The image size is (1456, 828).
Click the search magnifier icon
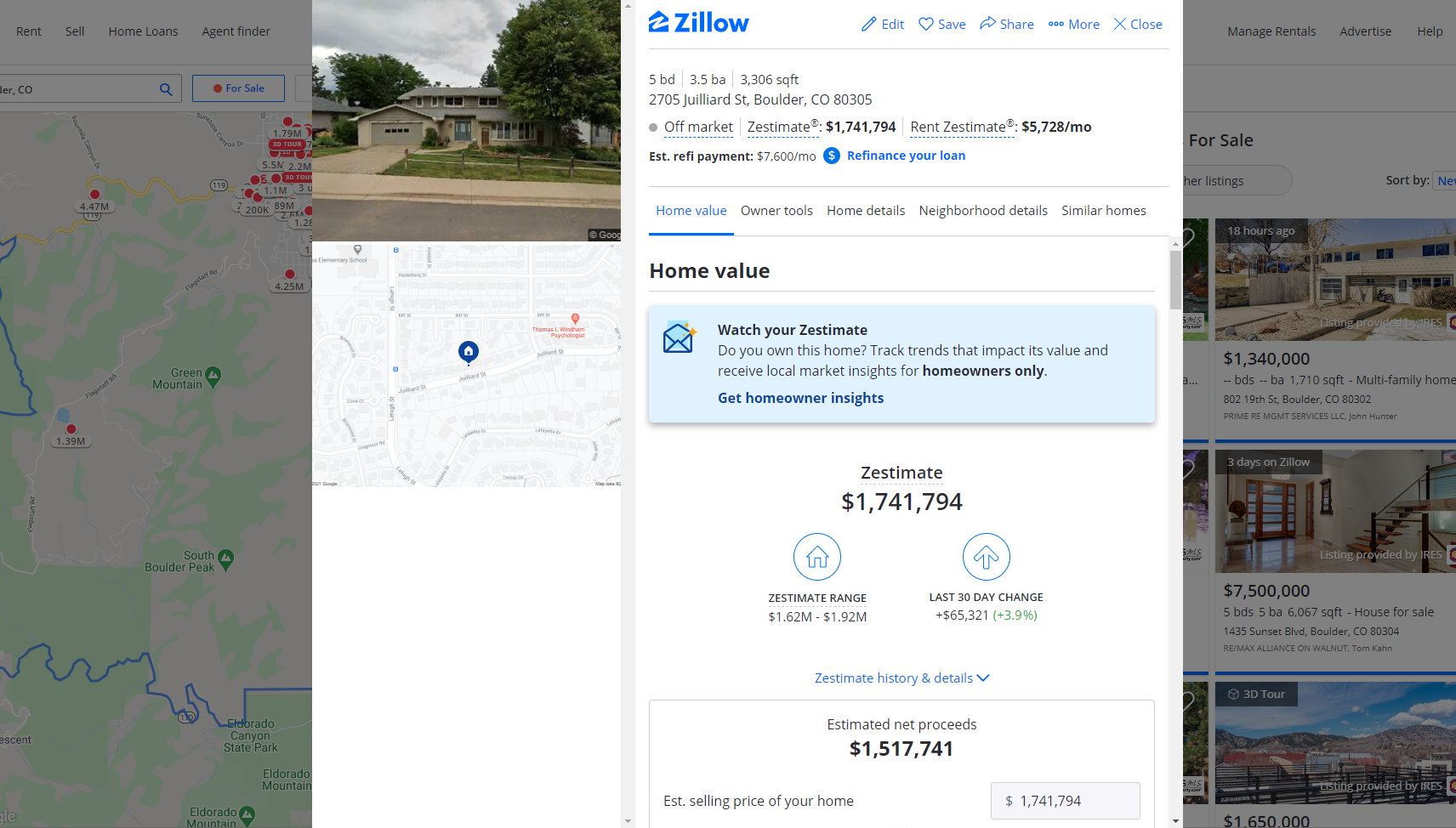pos(166,89)
